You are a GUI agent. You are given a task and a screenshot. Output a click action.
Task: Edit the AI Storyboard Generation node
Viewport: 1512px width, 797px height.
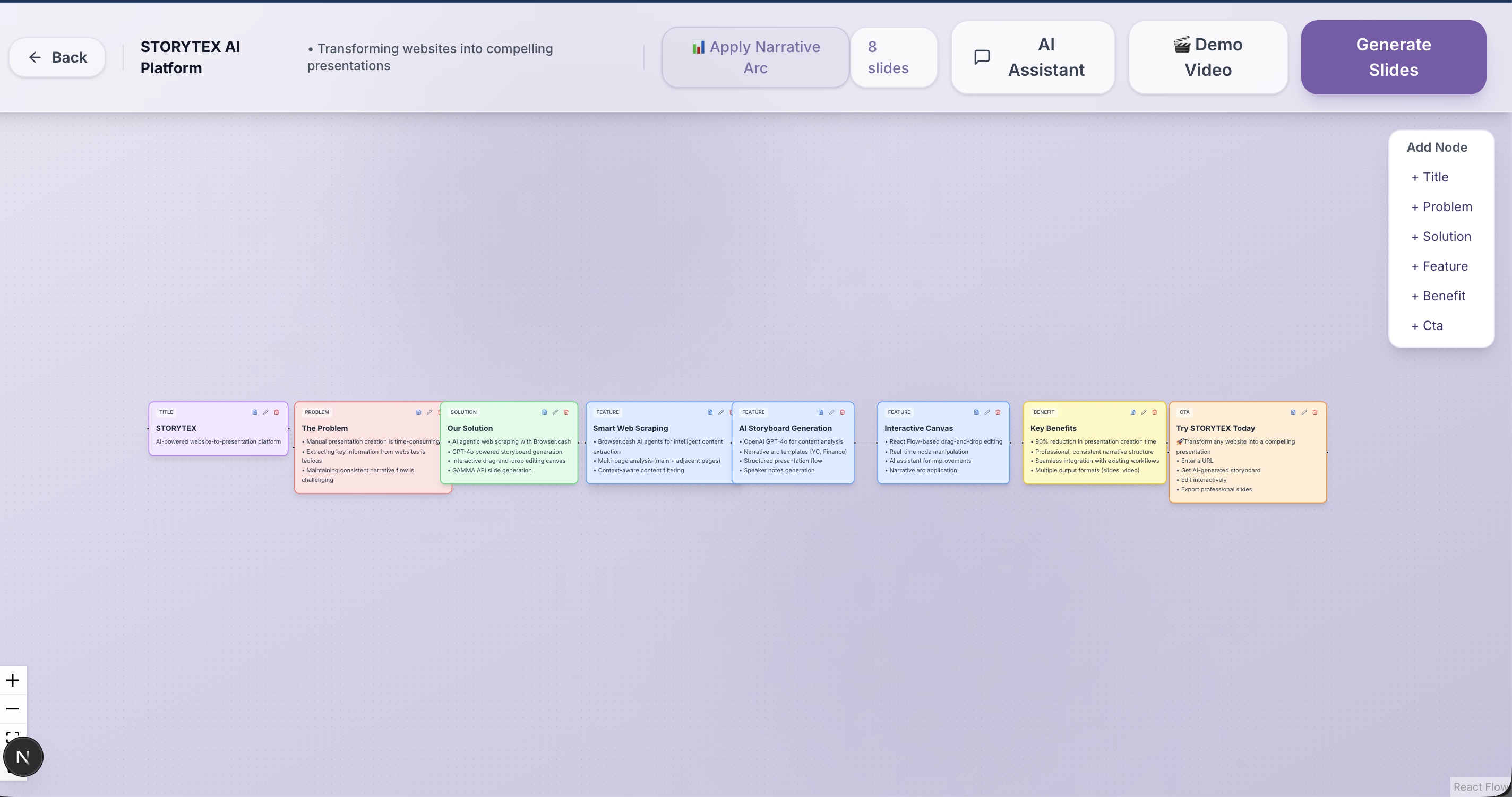(x=831, y=412)
